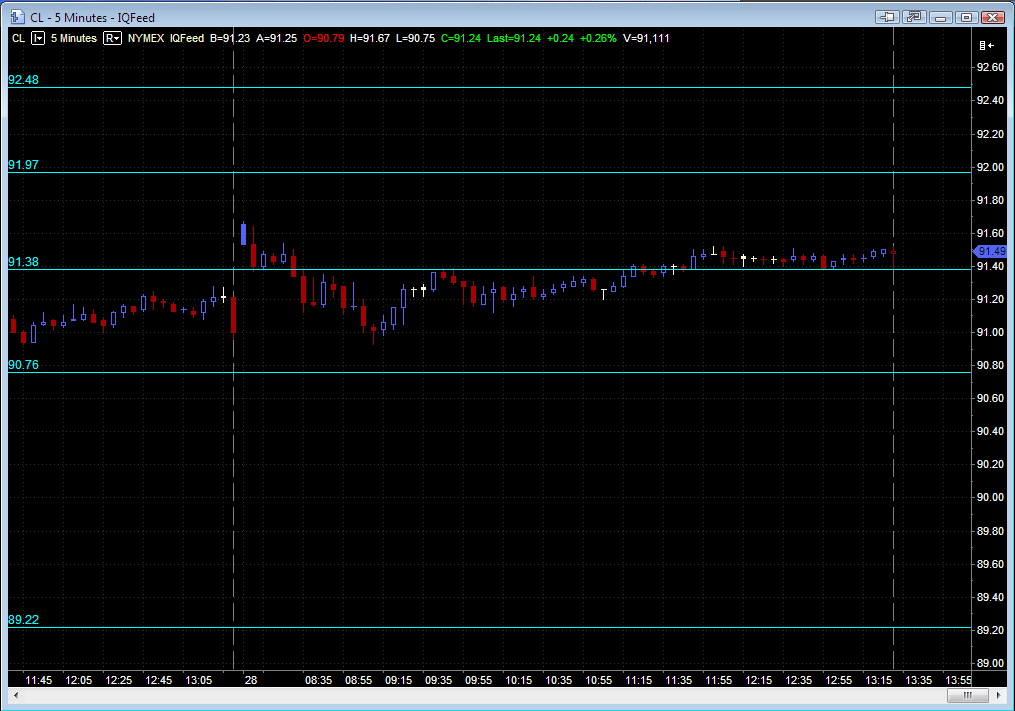
Task: Click the scrollbar right arrow
Action: point(998,695)
